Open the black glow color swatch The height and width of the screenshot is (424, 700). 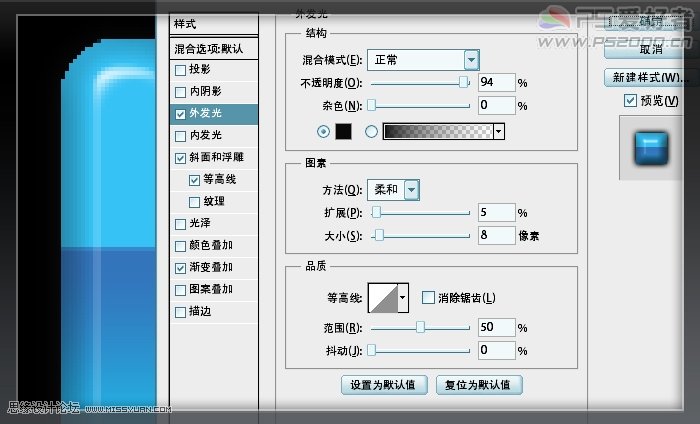[x=343, y=131]
